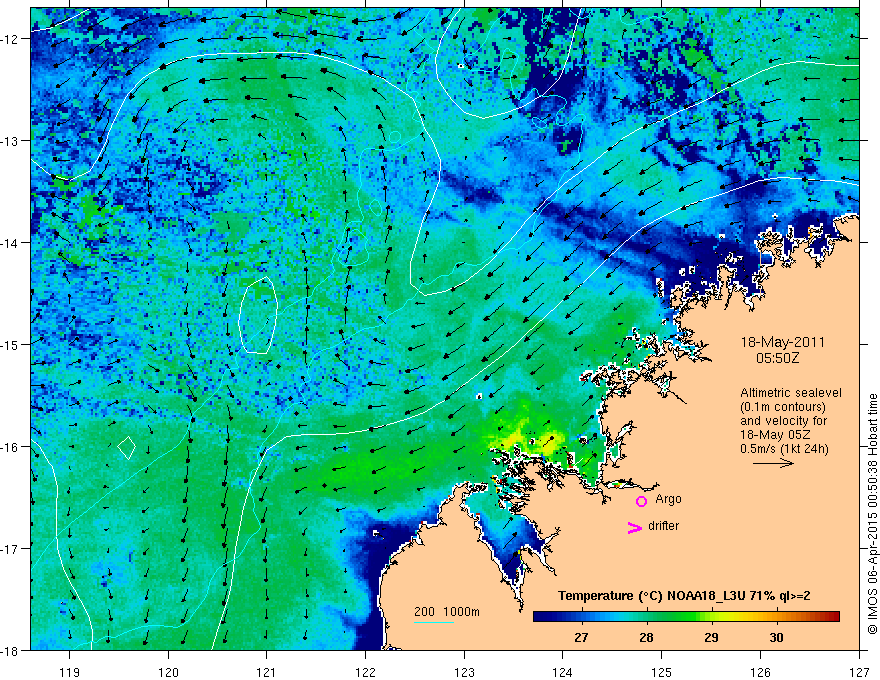Click latitude axis label -12

(10, 39)
